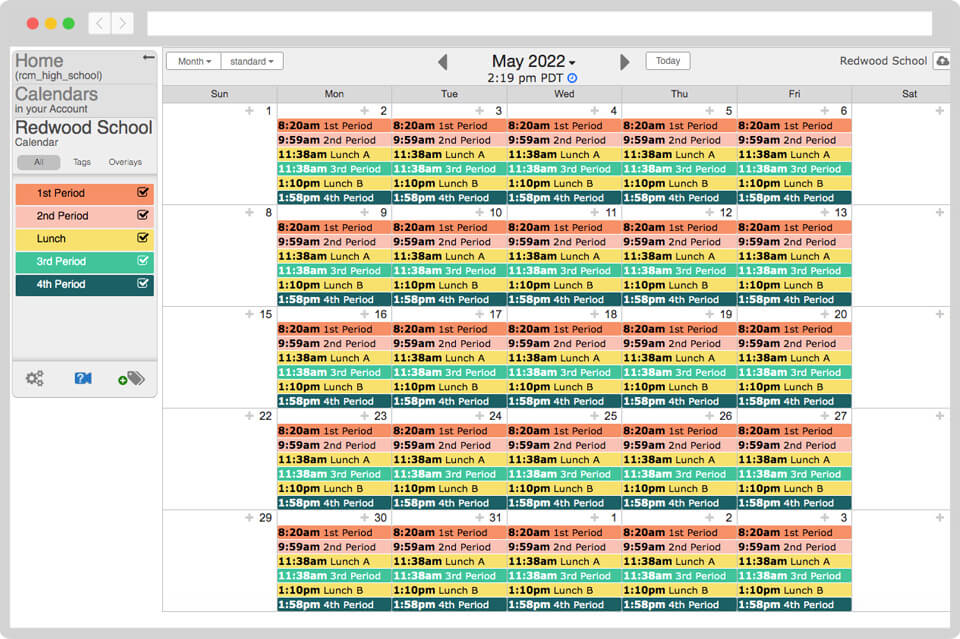Viewport: 960px width, 639px height.
Task: Toggle visibility of the 1st Period calendar
Action: pos(143,192)
